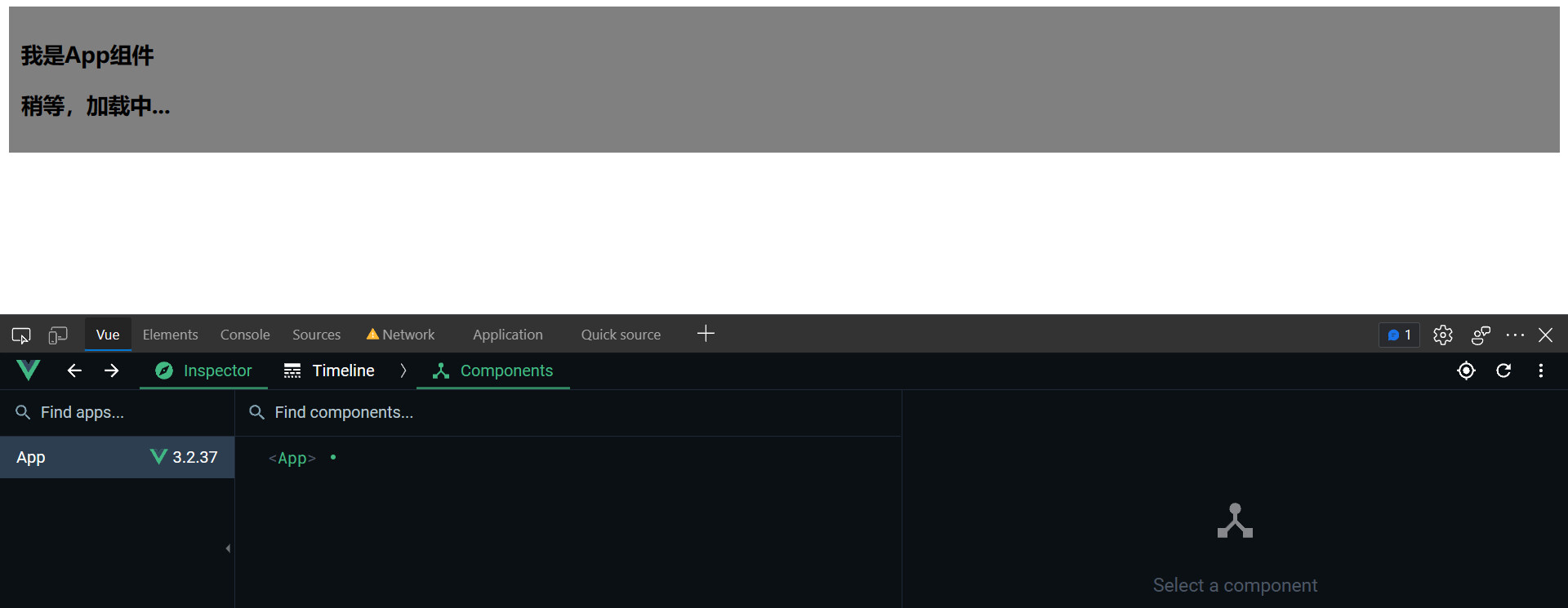Open Vue devtools vertical dots menu
The image size is (1568, 608).
(x=1541, y=371)
